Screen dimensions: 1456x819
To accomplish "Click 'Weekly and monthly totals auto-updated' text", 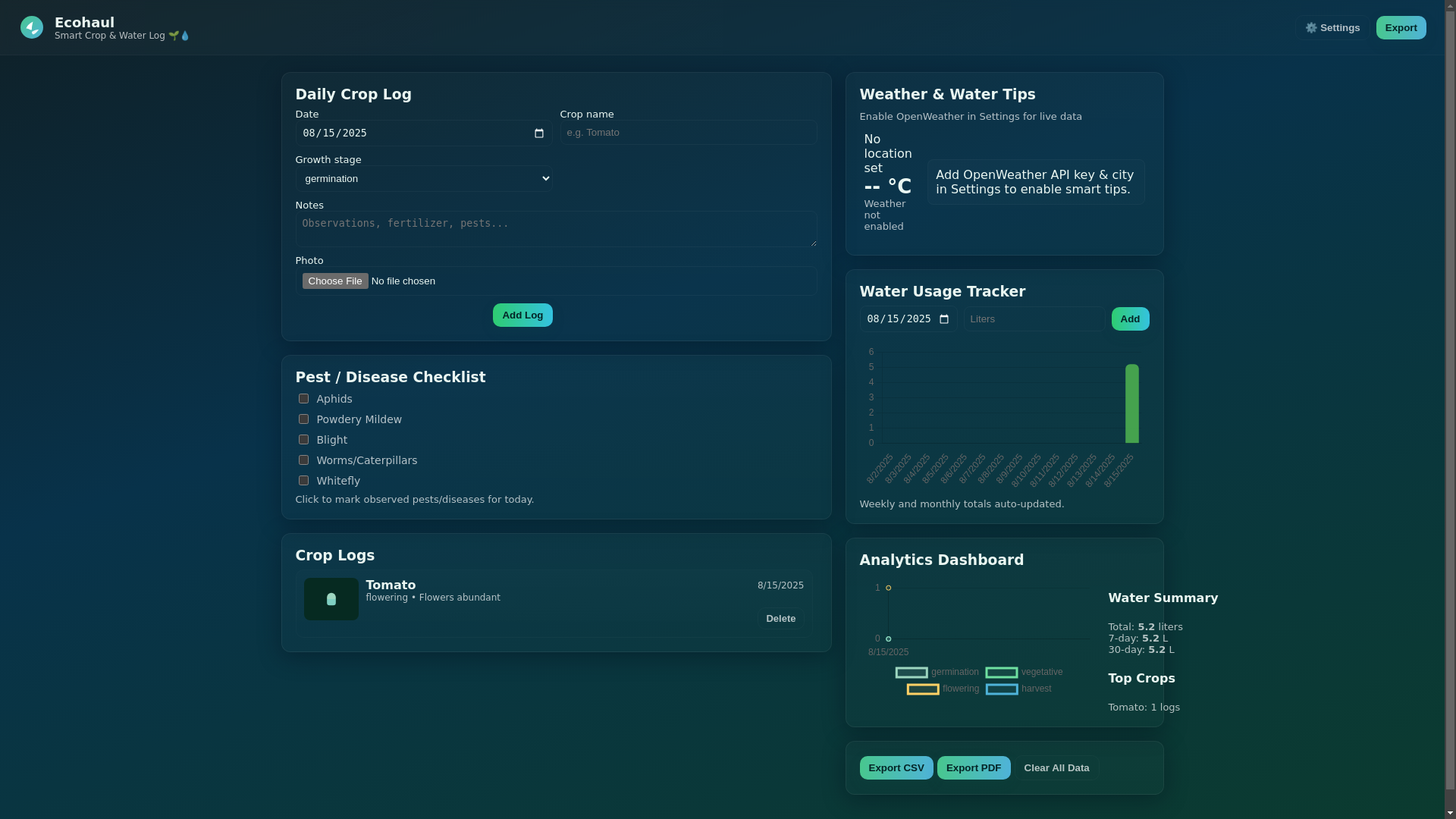I will (x=962, y=504).
